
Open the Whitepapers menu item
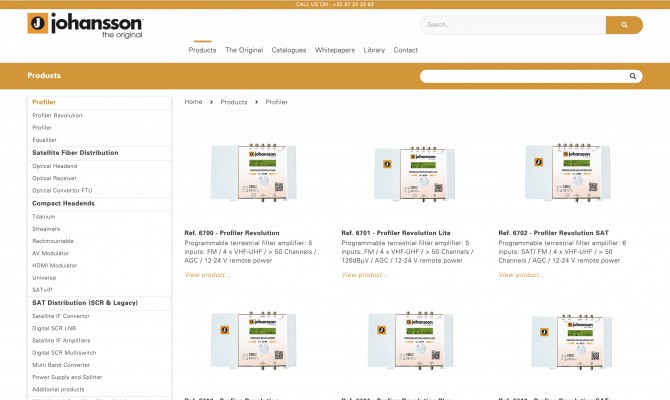point(335,50)
